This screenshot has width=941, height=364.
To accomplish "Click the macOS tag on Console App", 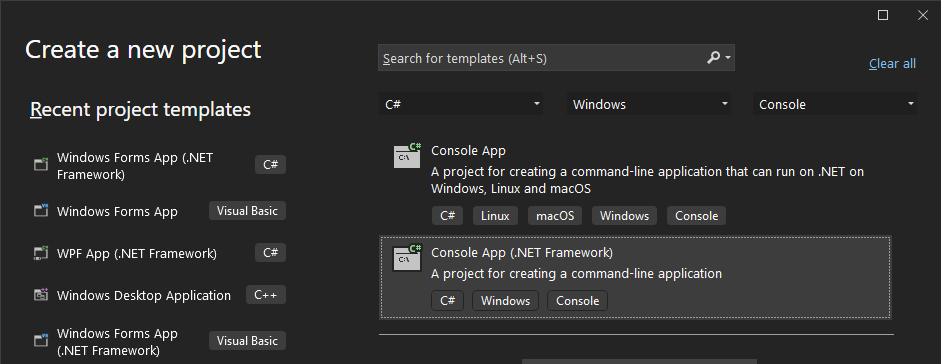I will (555, 216).
